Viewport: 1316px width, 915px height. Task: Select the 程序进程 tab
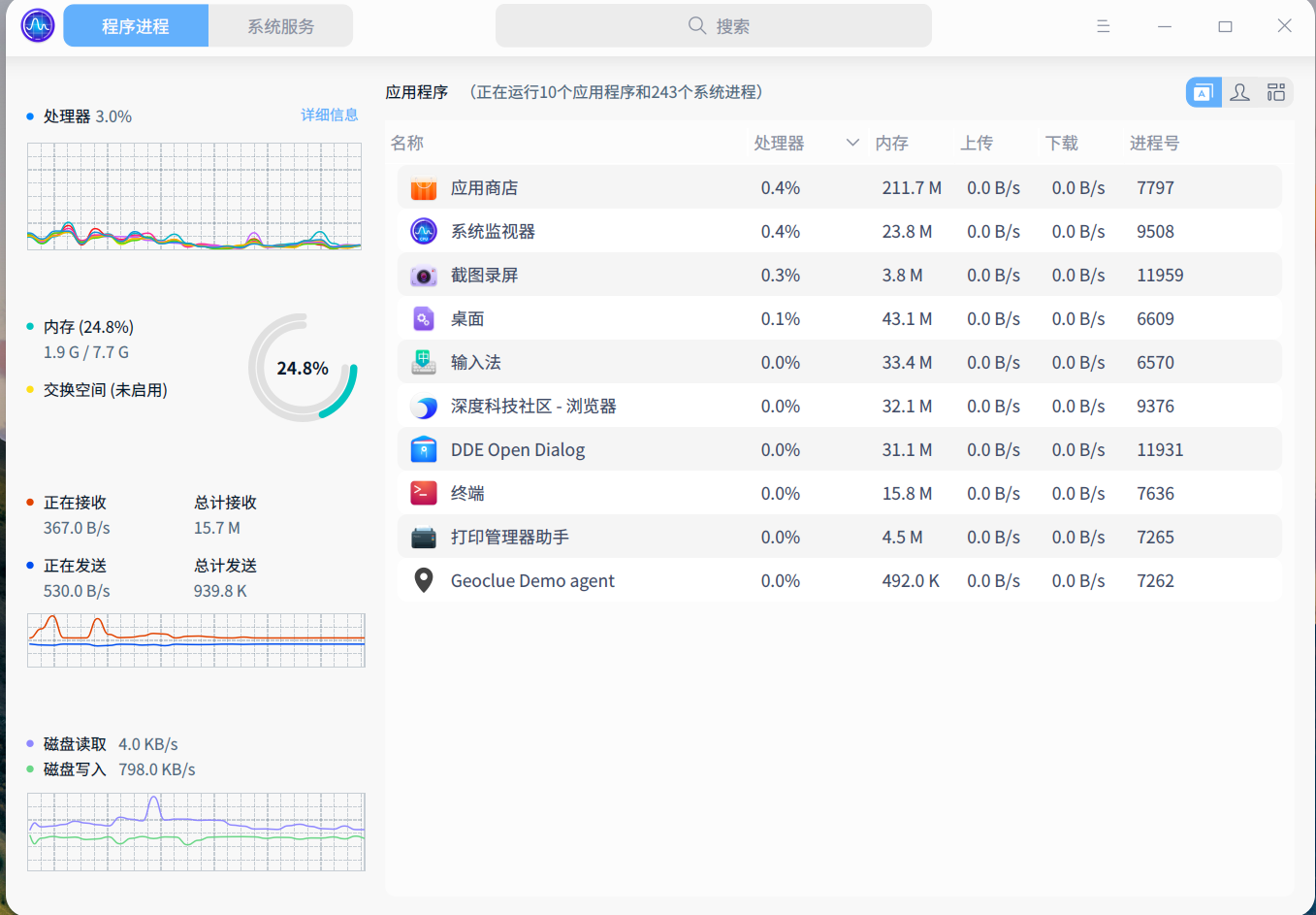click(x=135, y=25)
